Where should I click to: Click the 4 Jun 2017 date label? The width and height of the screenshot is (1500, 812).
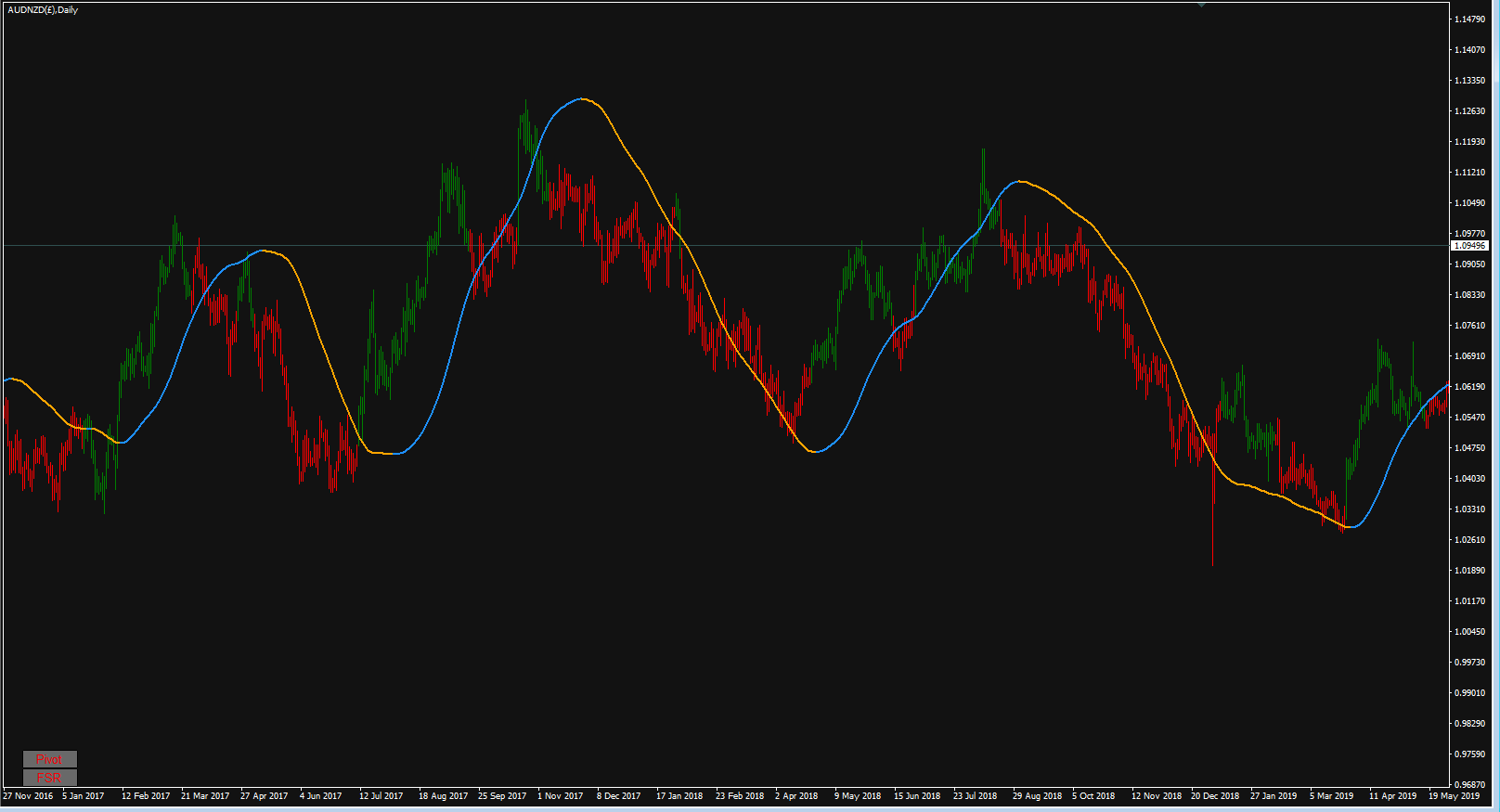[321, 796]
